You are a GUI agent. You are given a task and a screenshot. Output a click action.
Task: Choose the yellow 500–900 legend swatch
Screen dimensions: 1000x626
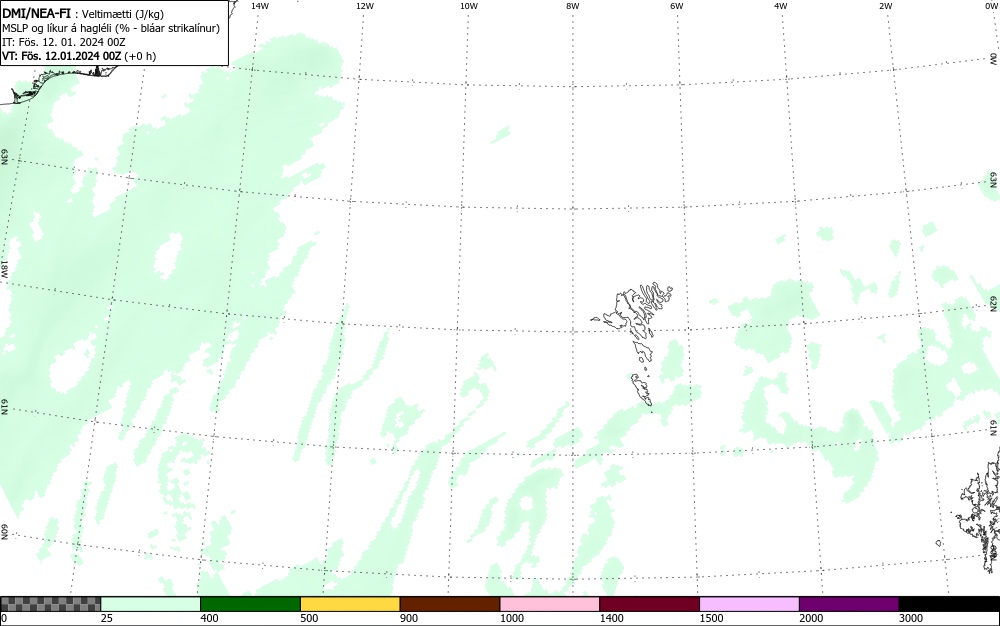pos(350,604)
